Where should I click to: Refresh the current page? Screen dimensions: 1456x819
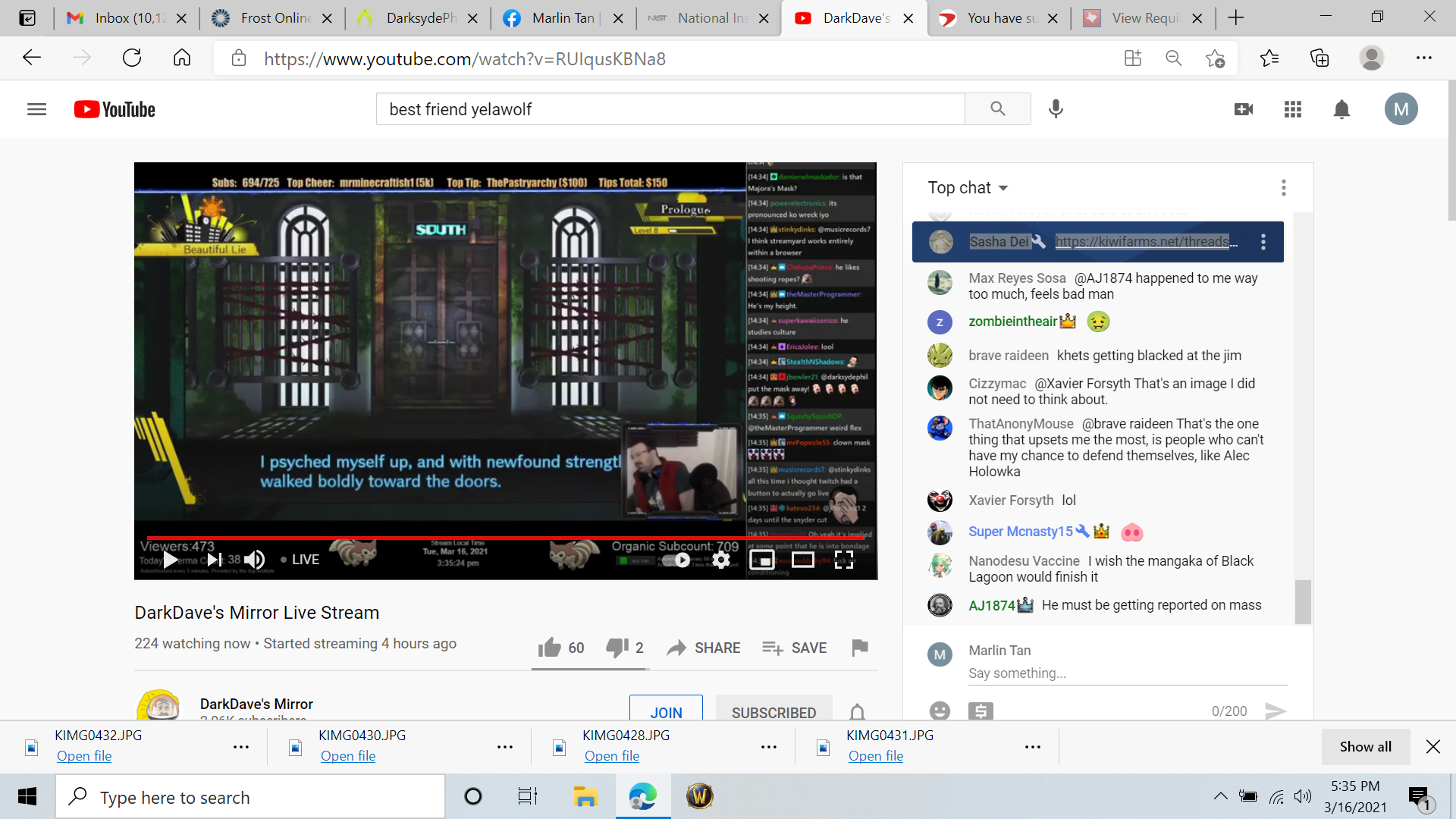[x=132, y=58]
